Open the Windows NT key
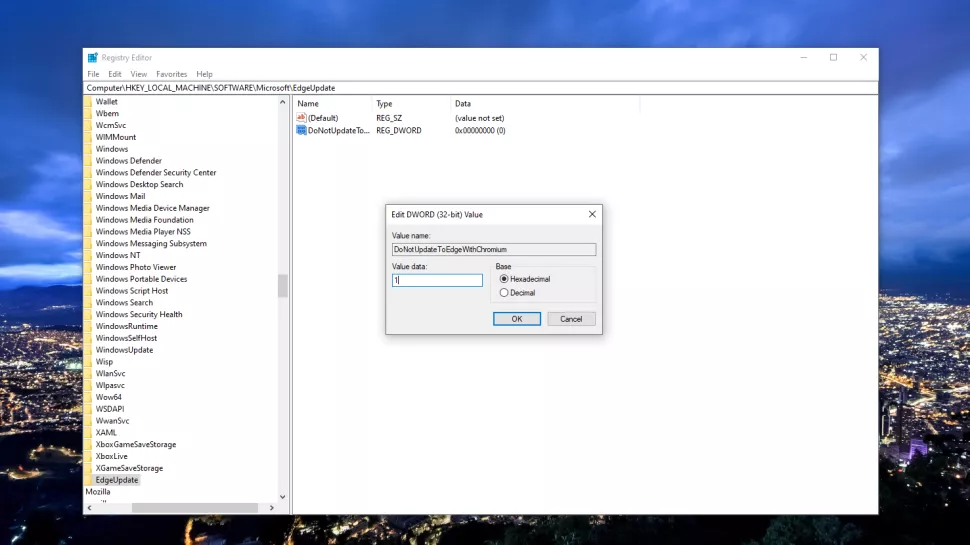The width and height of the screenshot is (970, 545). point(118,255)
